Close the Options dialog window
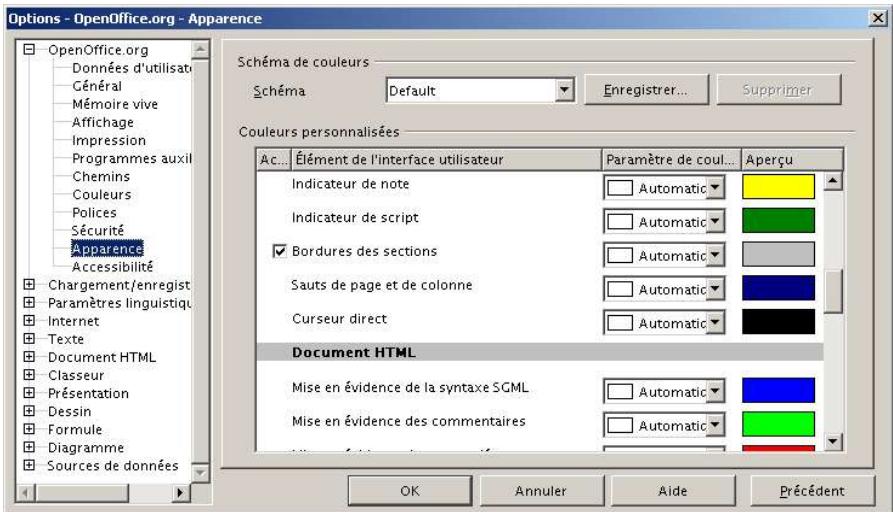Screen dimensions: 893x512 pos(878,18)
